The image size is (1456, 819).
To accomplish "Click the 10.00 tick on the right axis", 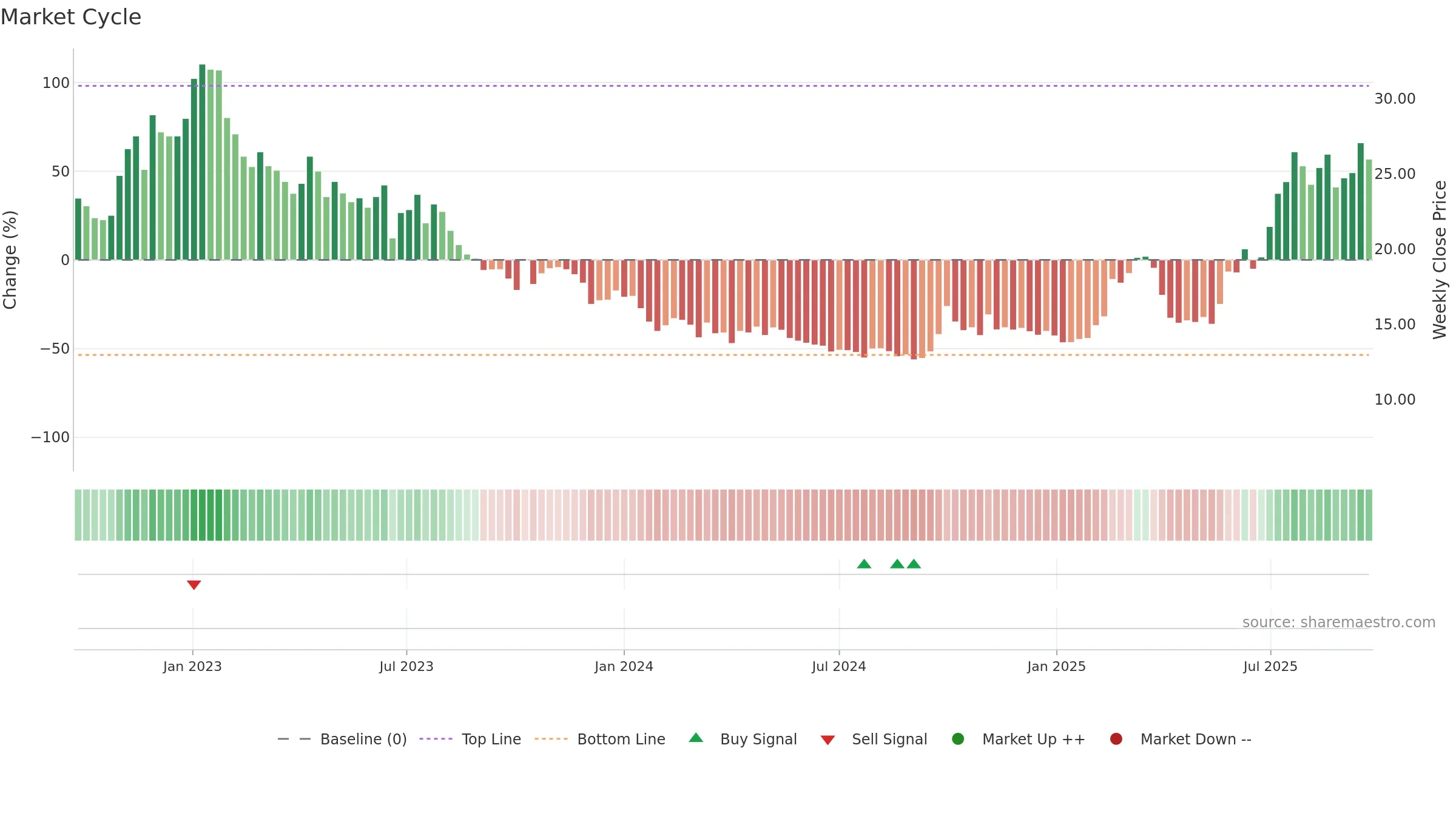I will pyautogui.click(x=1395, y=400).
